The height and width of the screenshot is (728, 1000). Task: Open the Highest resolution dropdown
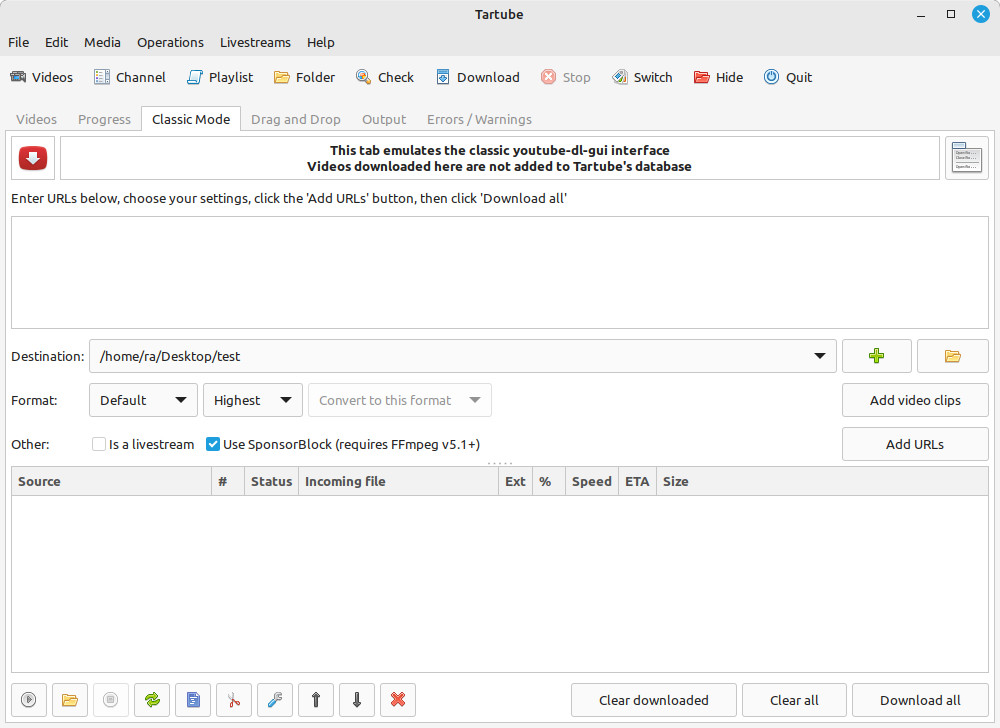click(x=253, y=400)
